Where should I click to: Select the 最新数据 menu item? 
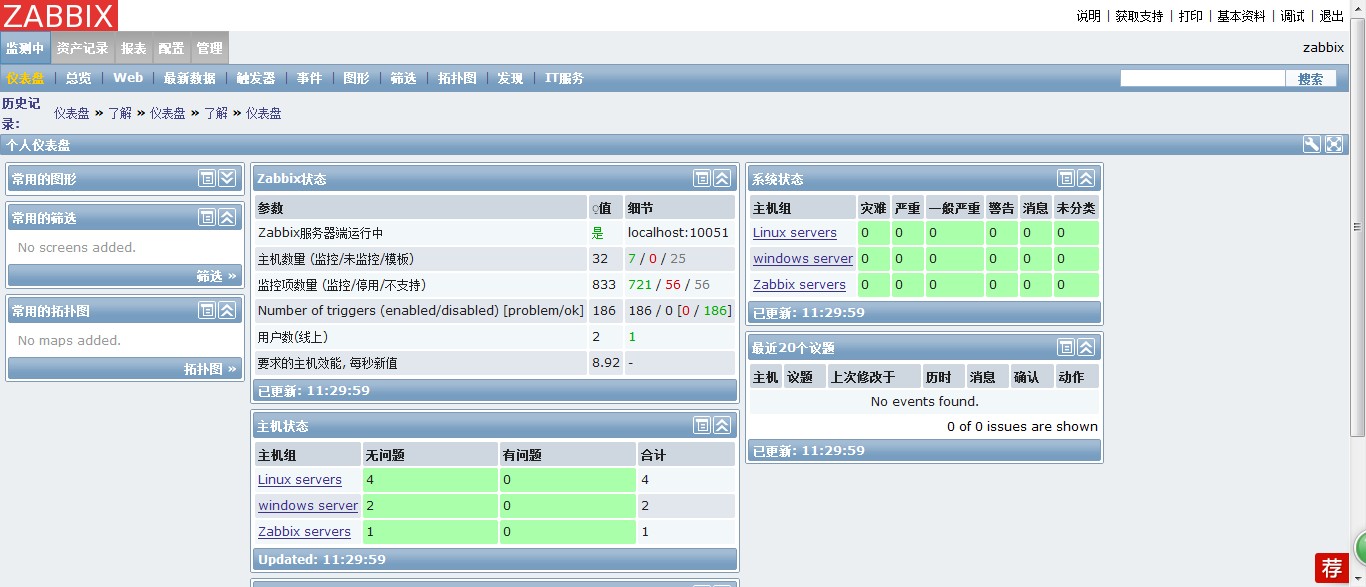(189, 77)
